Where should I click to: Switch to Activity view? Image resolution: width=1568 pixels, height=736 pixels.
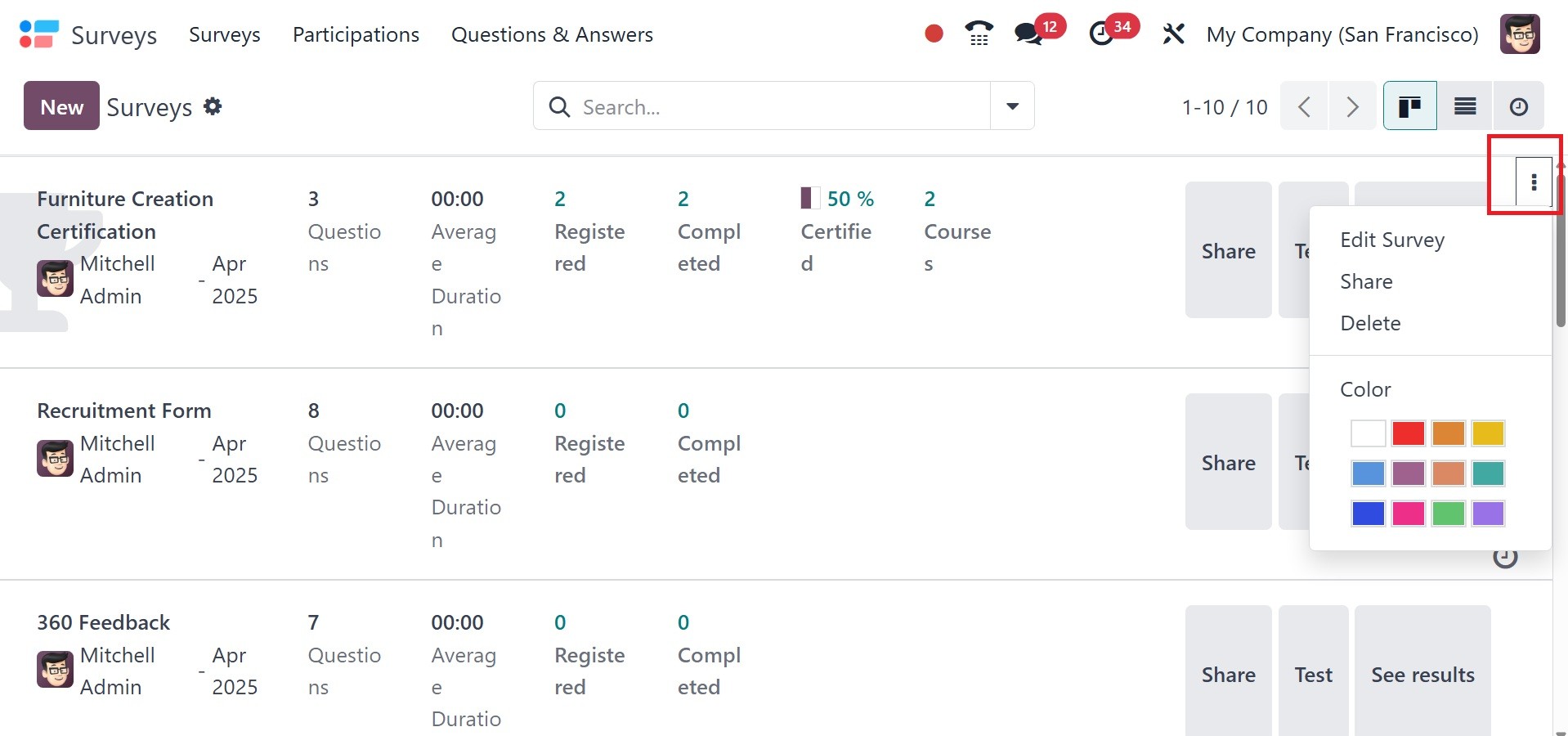(1518, 106)
